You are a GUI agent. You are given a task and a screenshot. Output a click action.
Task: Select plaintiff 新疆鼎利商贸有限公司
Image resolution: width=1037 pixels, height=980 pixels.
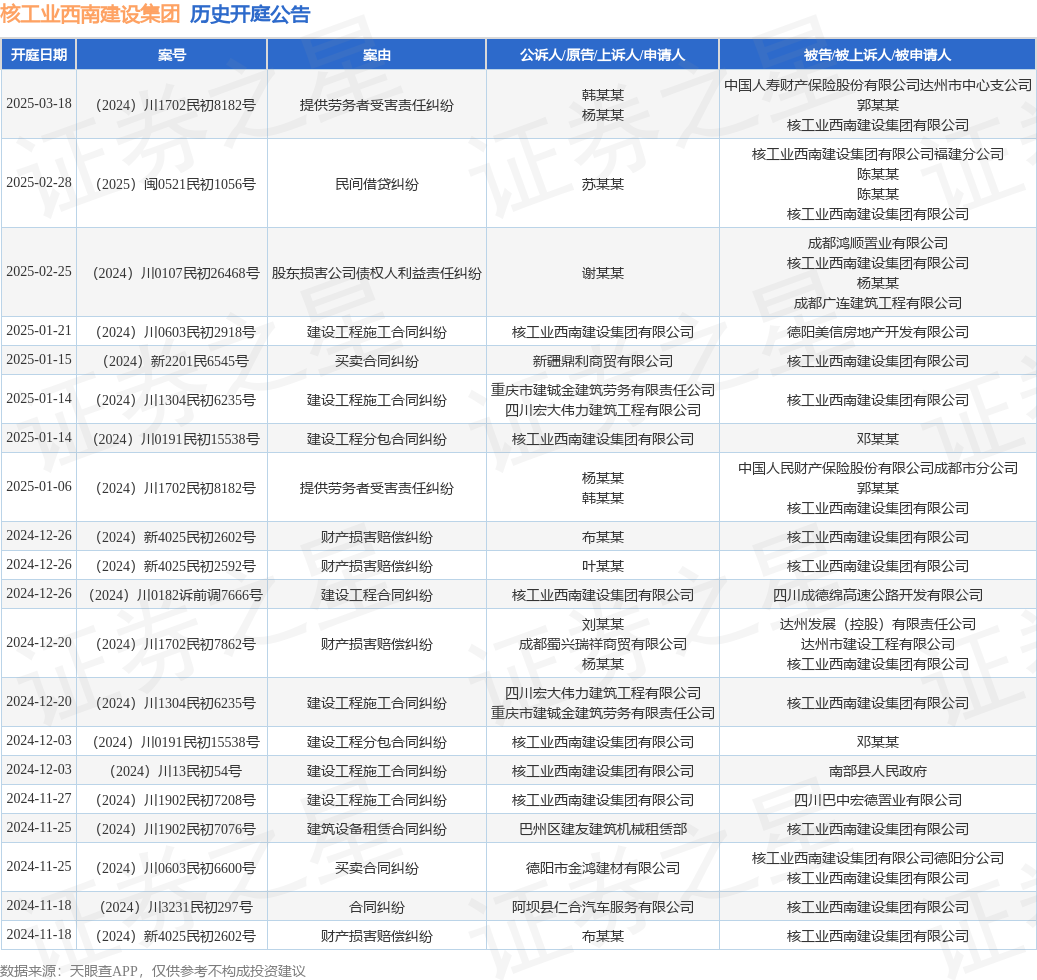602,361
